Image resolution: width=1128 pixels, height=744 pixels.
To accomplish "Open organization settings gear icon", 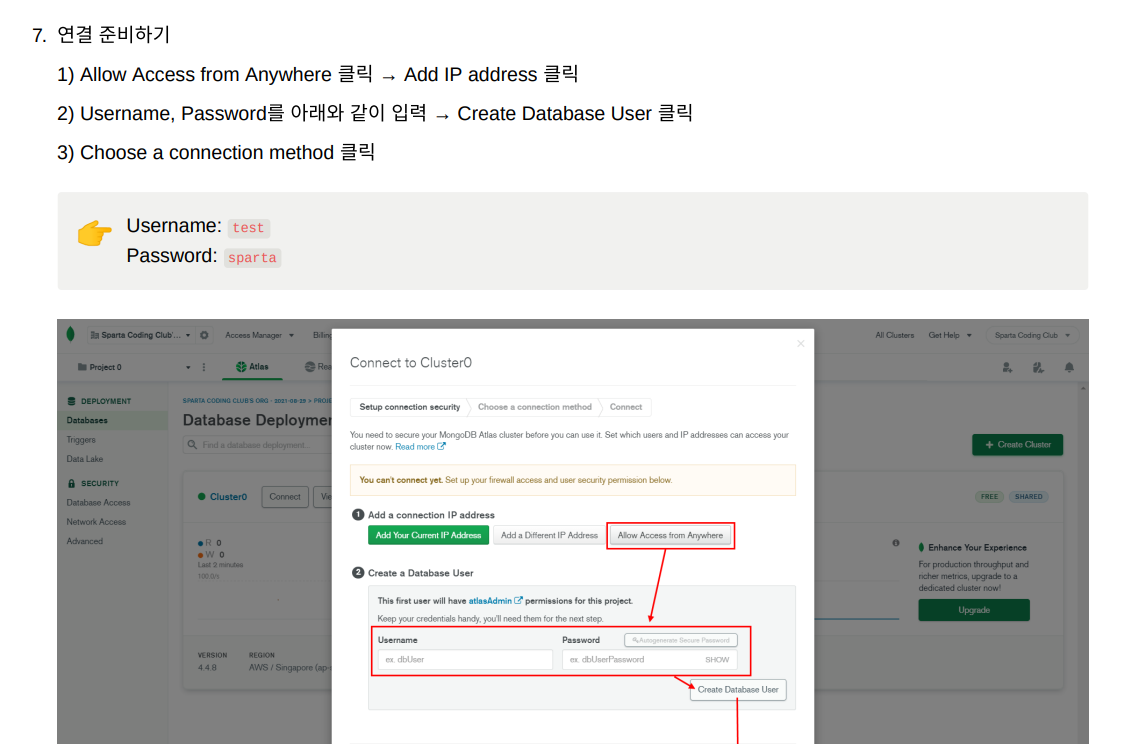I will 204,335.
